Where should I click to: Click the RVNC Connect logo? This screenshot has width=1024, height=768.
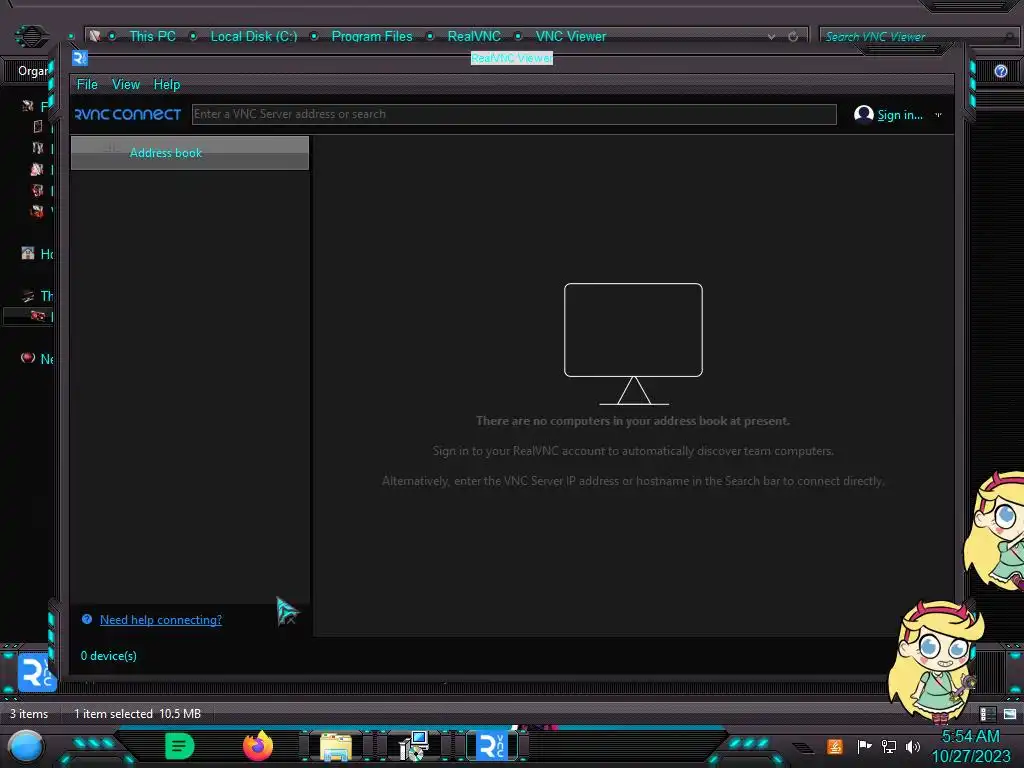click(127, 114)
